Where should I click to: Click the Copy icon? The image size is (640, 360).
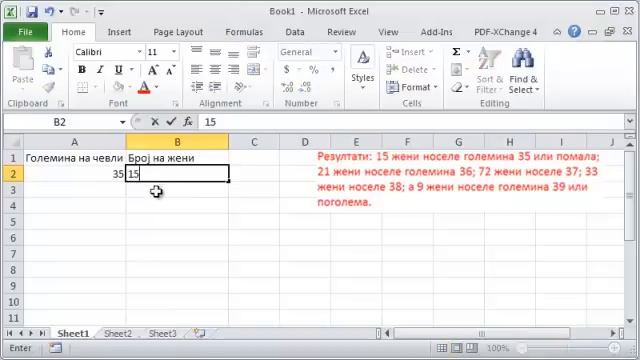coord(48,69)
